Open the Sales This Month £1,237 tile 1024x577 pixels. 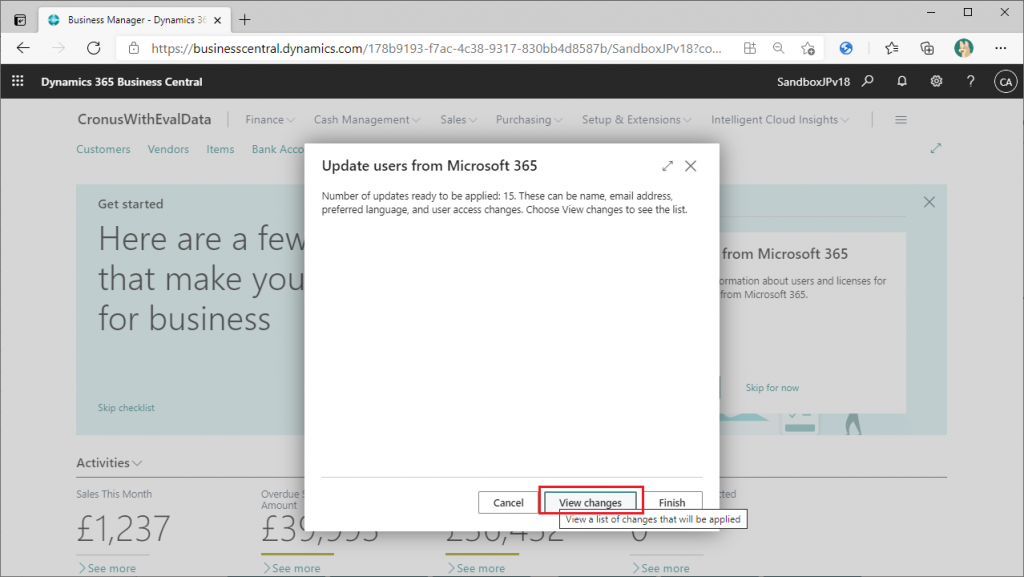coord(123,529)
